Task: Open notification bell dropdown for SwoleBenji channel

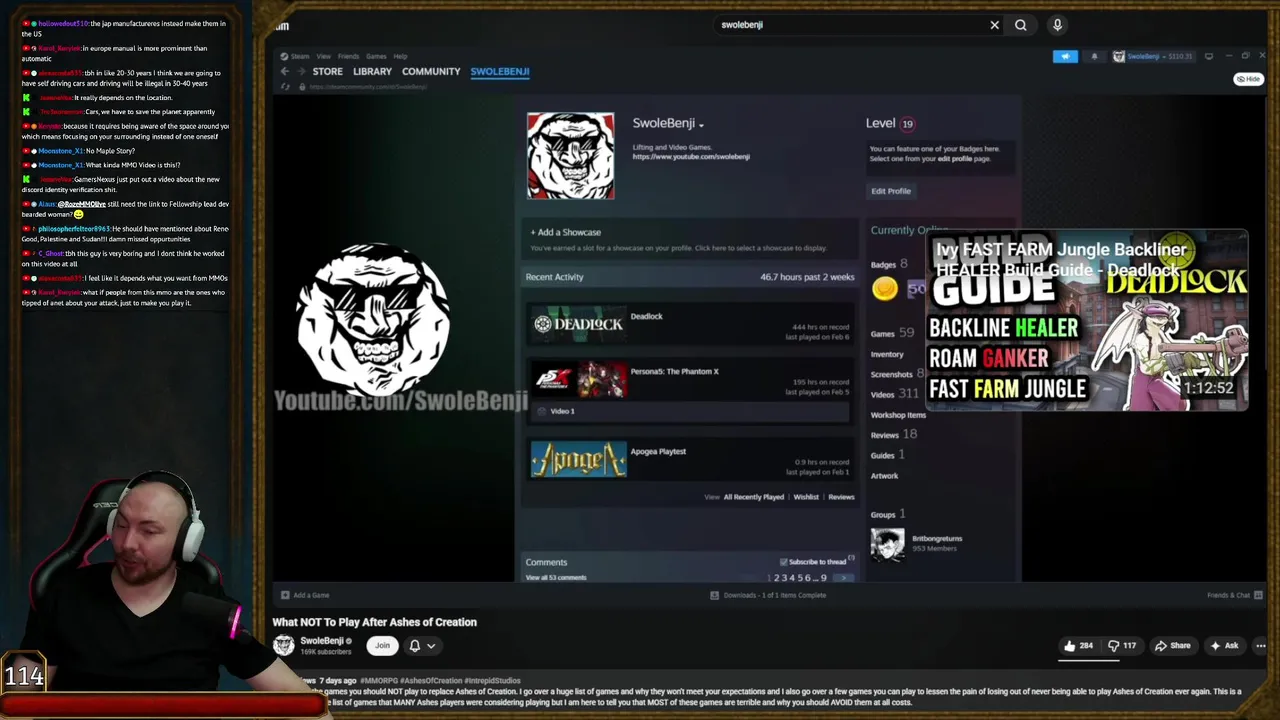Action: [422, 646]
